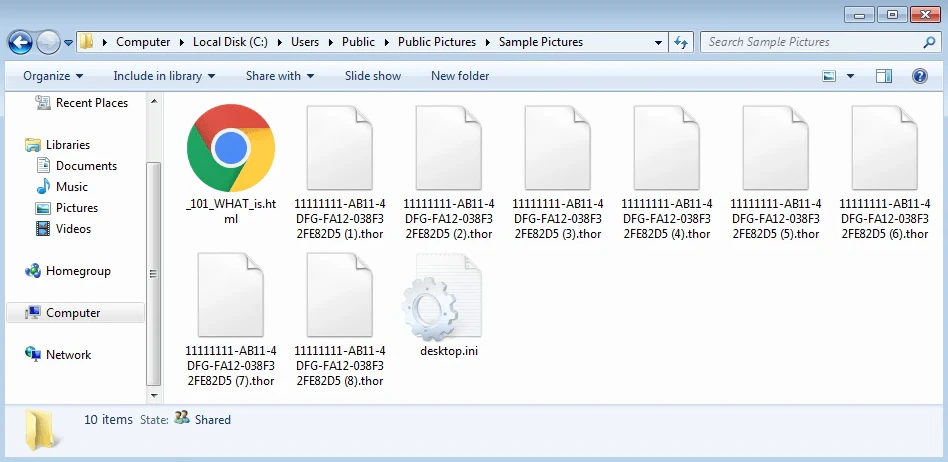Viewport: 948px width, 462px height.
Task: Select Computer in the navigation pane
Action: [x=76, y=313]
